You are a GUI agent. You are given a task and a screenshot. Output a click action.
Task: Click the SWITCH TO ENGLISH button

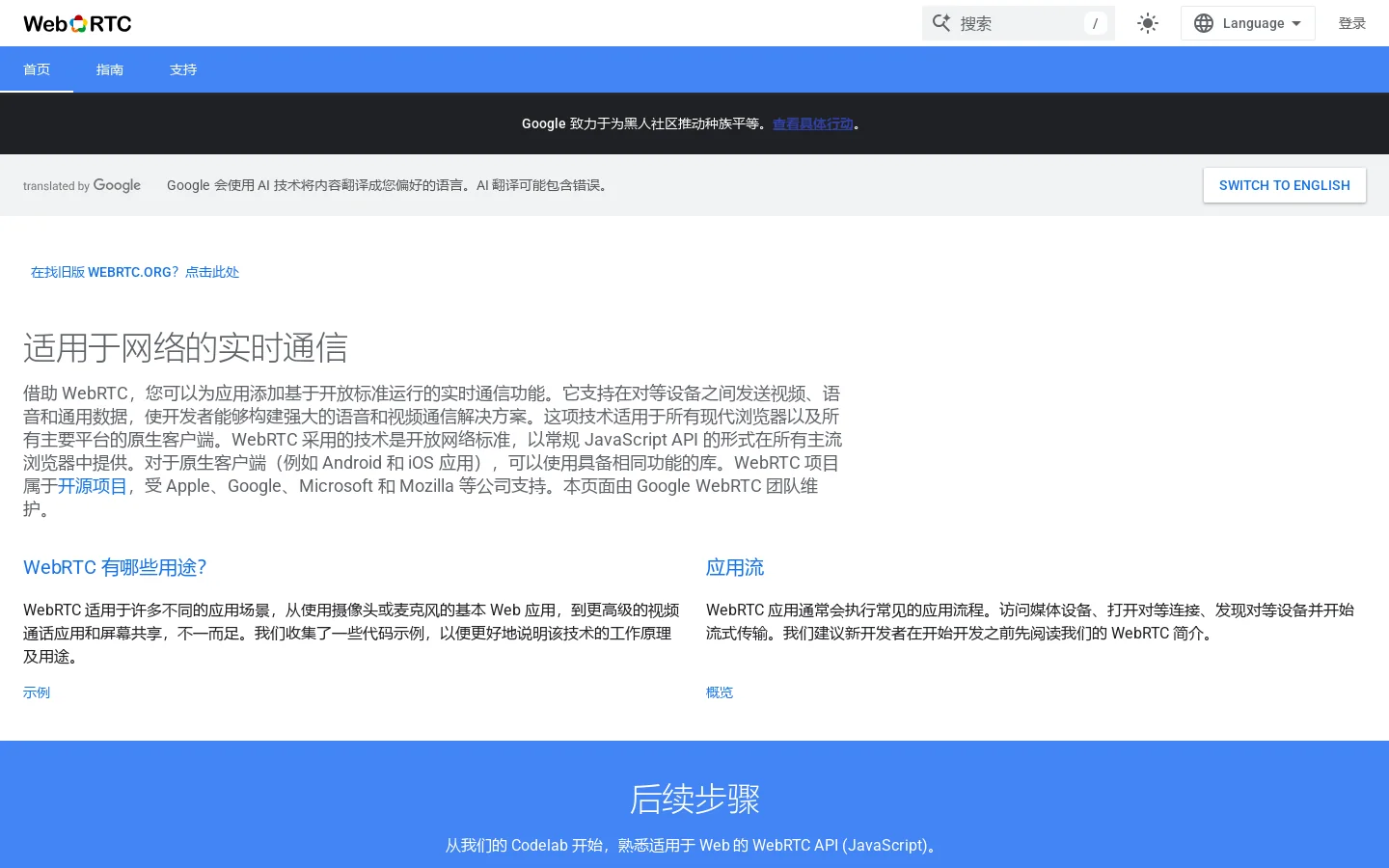click(1285, 185)
